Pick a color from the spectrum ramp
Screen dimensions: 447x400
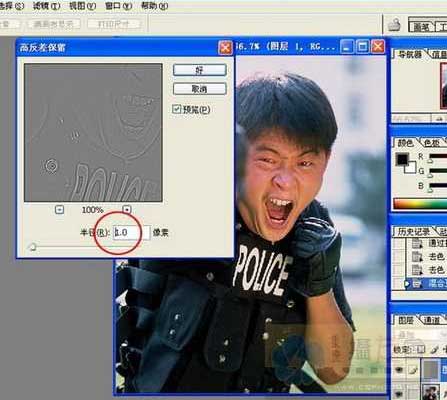pos(420,204)
